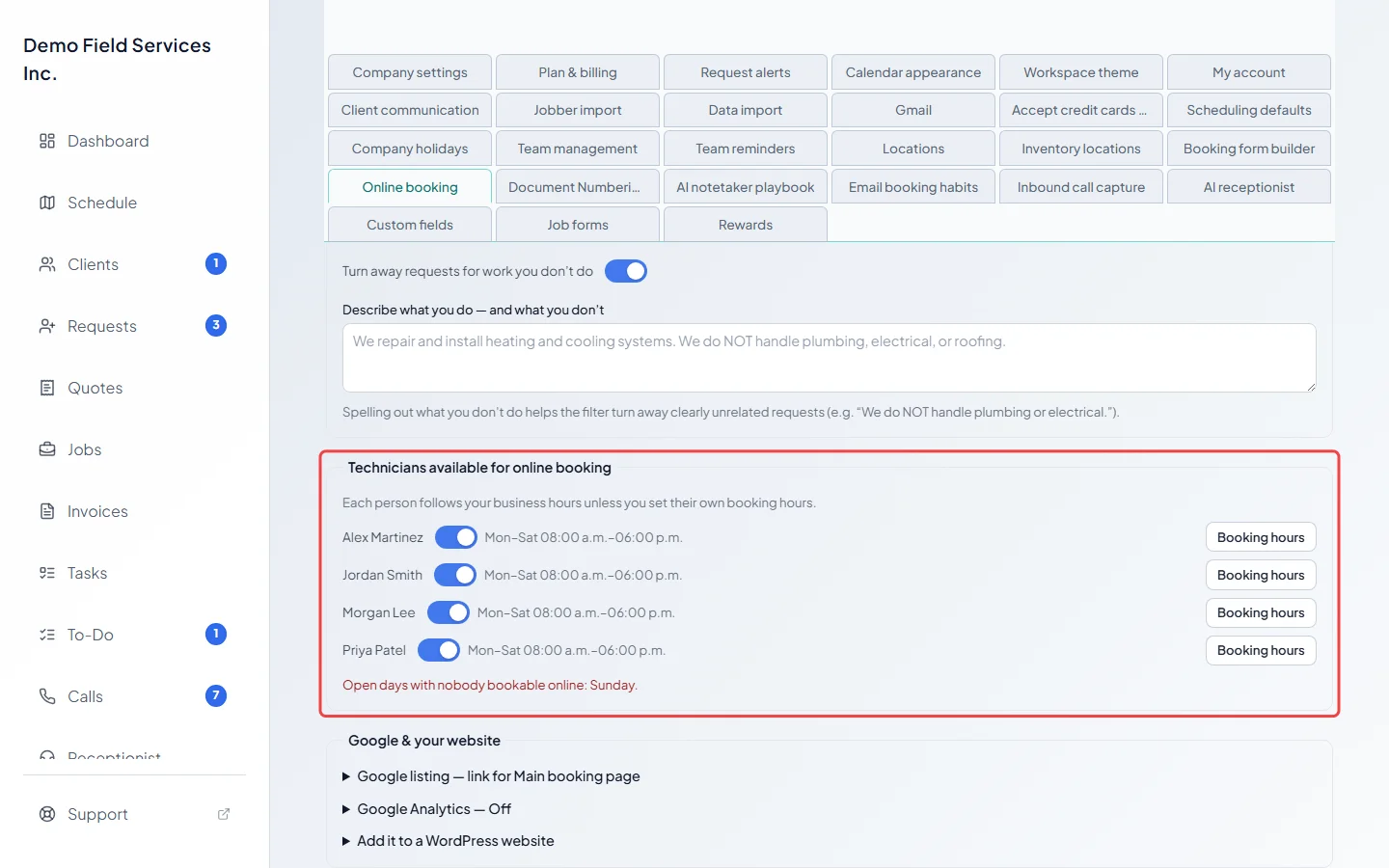Disable online booking for Alex Martinez
The image size is (1389, 868).
(456, 537)
